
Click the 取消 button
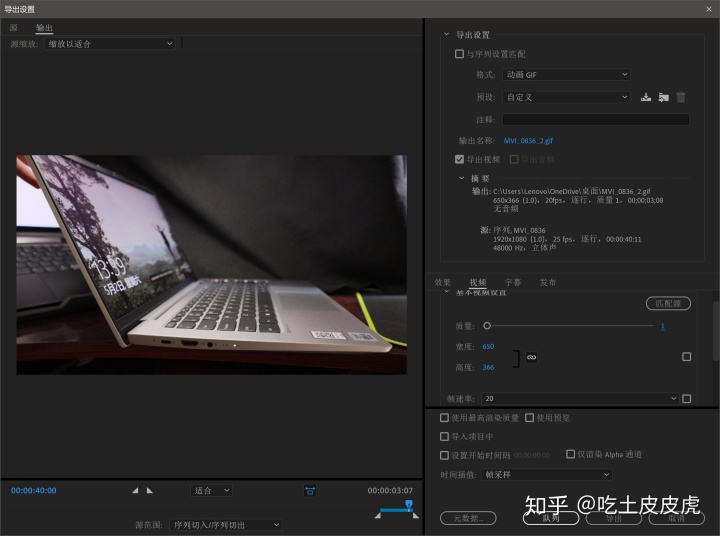[676, 518]
